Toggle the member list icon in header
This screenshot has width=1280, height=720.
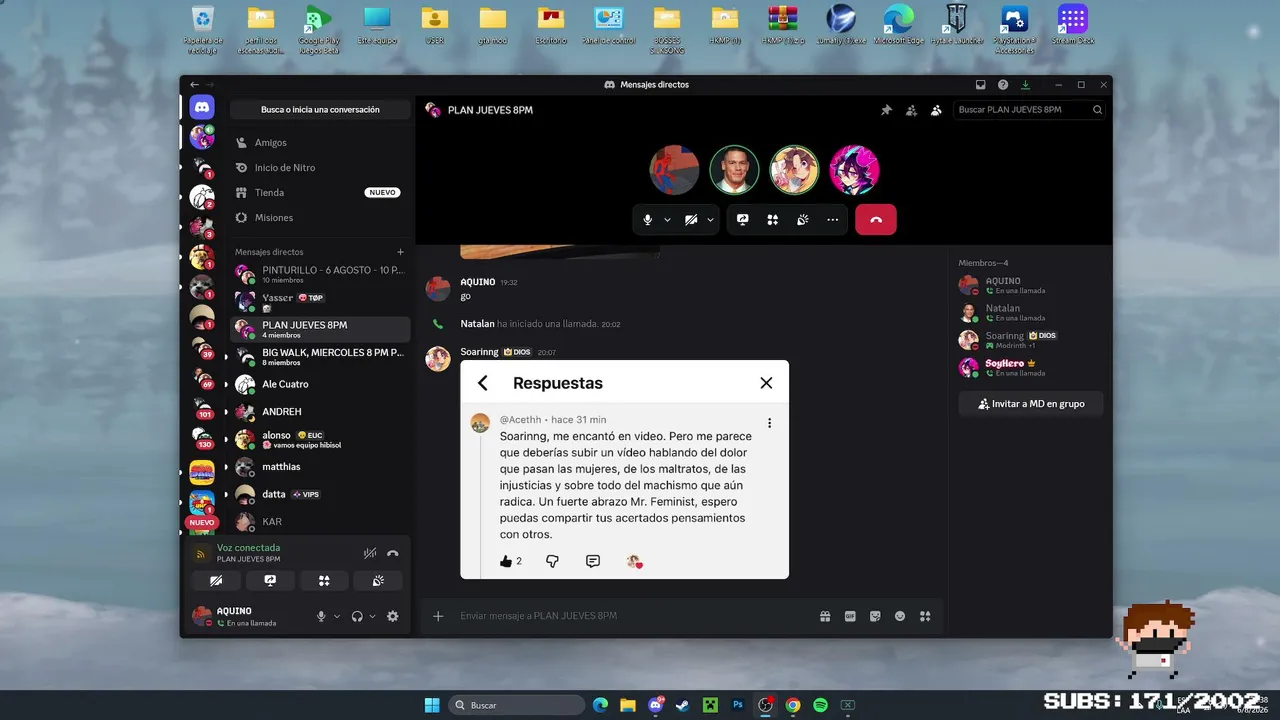[936, 110]
